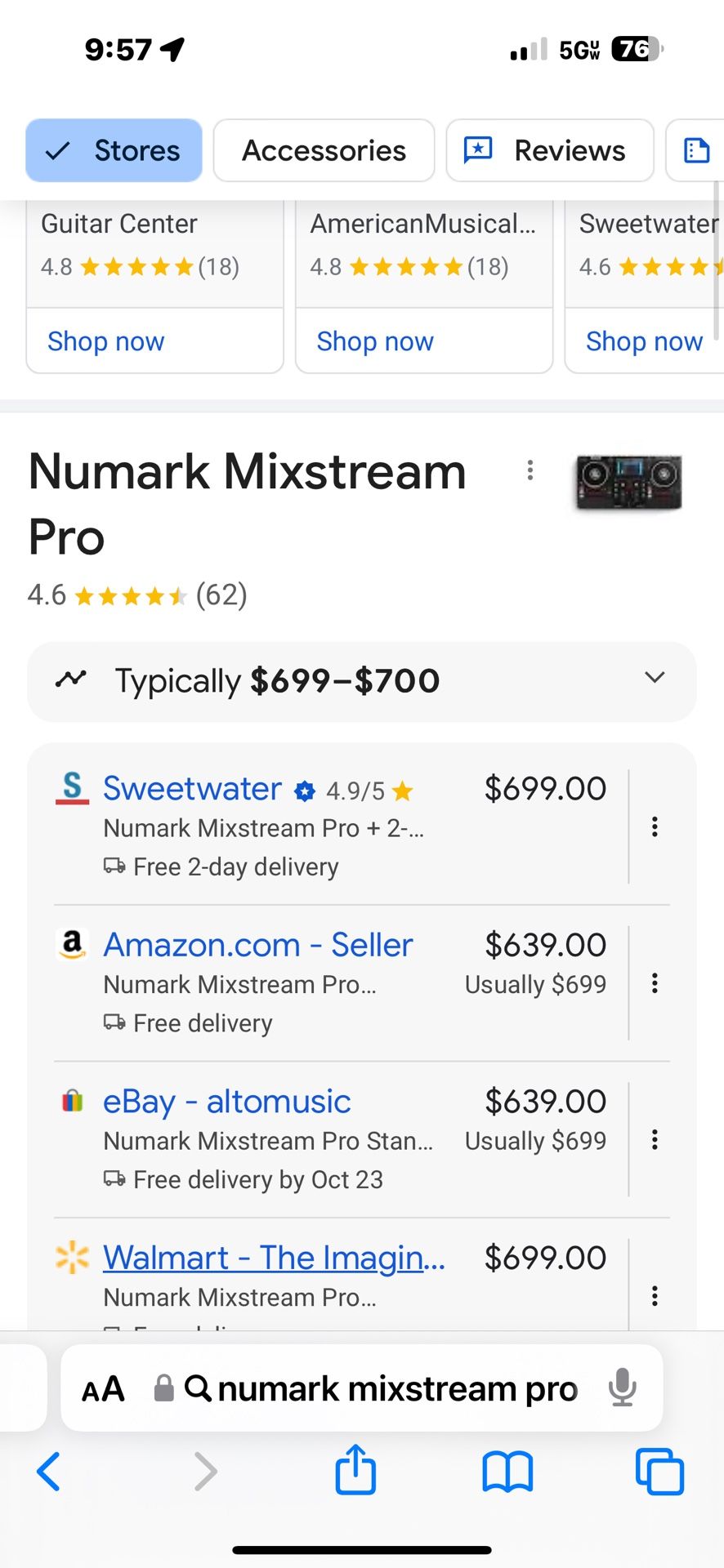Tap the microphone icon in address bar
724x1568 pixels.
(622, 1388)
